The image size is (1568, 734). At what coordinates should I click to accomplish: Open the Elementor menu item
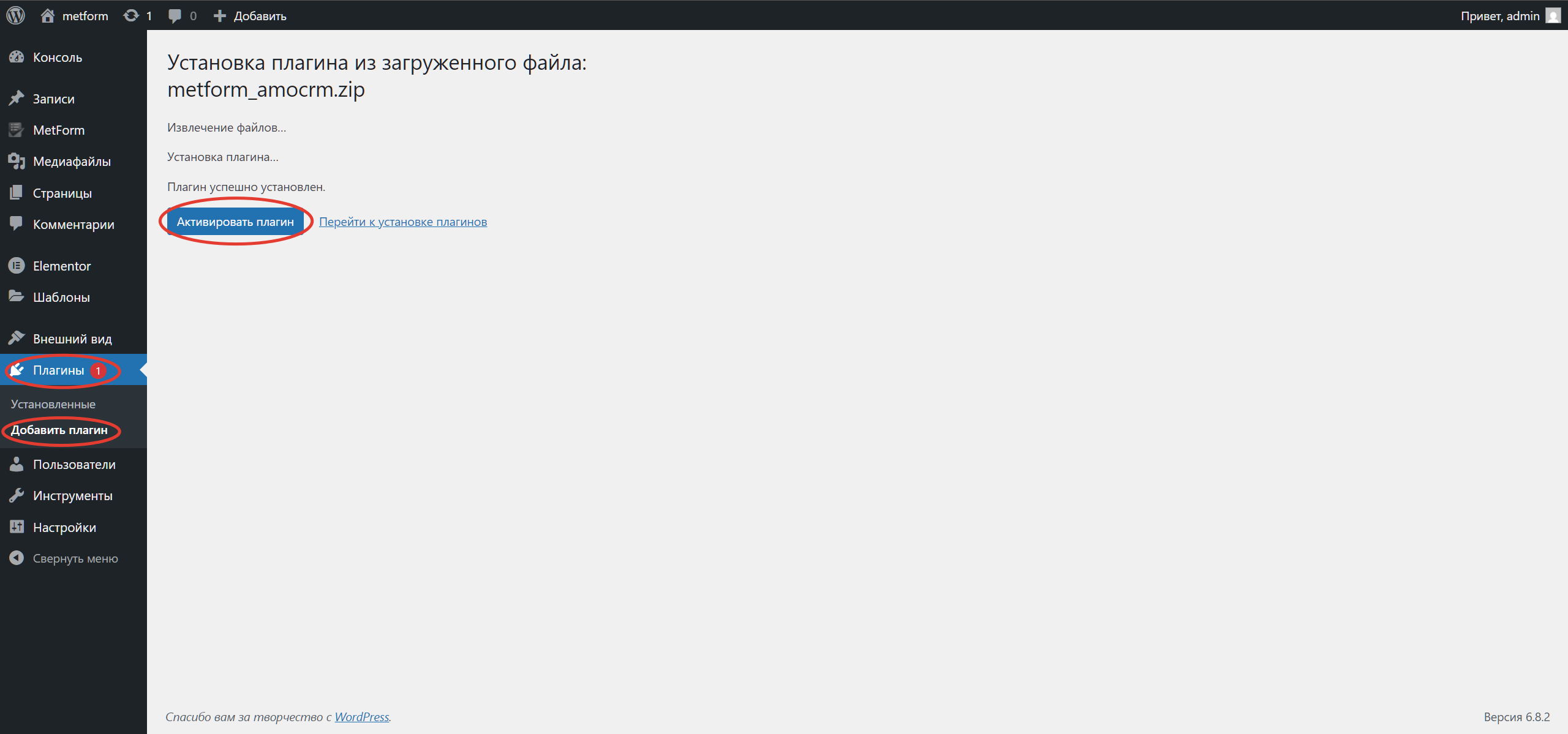(x=73, y=266)
